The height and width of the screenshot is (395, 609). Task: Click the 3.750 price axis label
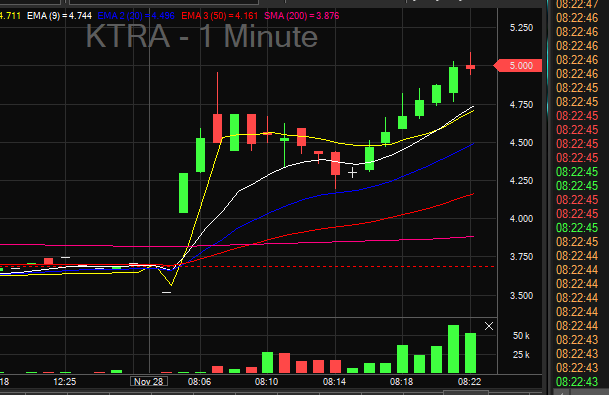(521, 257)
